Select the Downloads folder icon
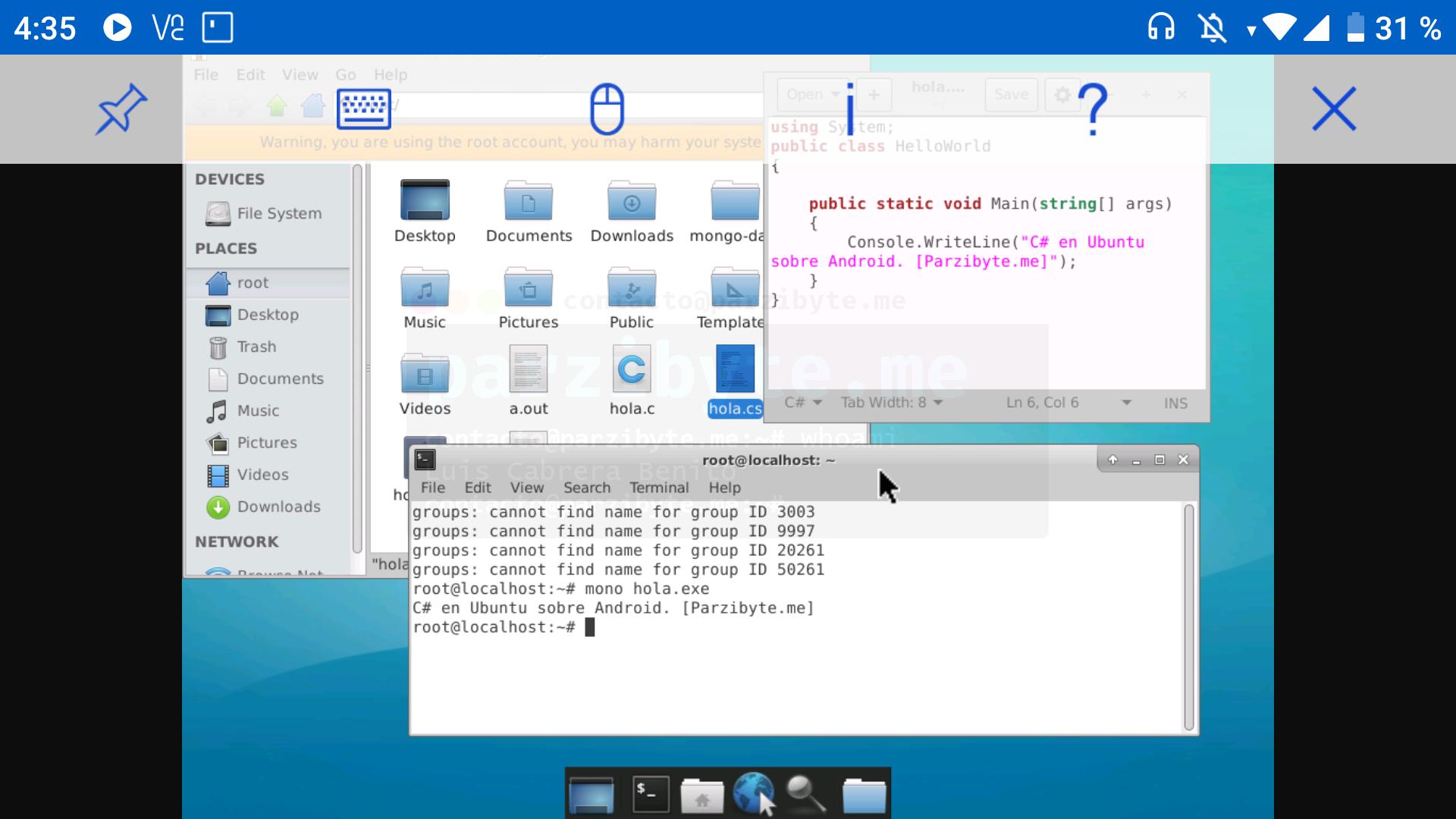The height and width of the screenshot is (819, 1456). (x=632, y=212)
